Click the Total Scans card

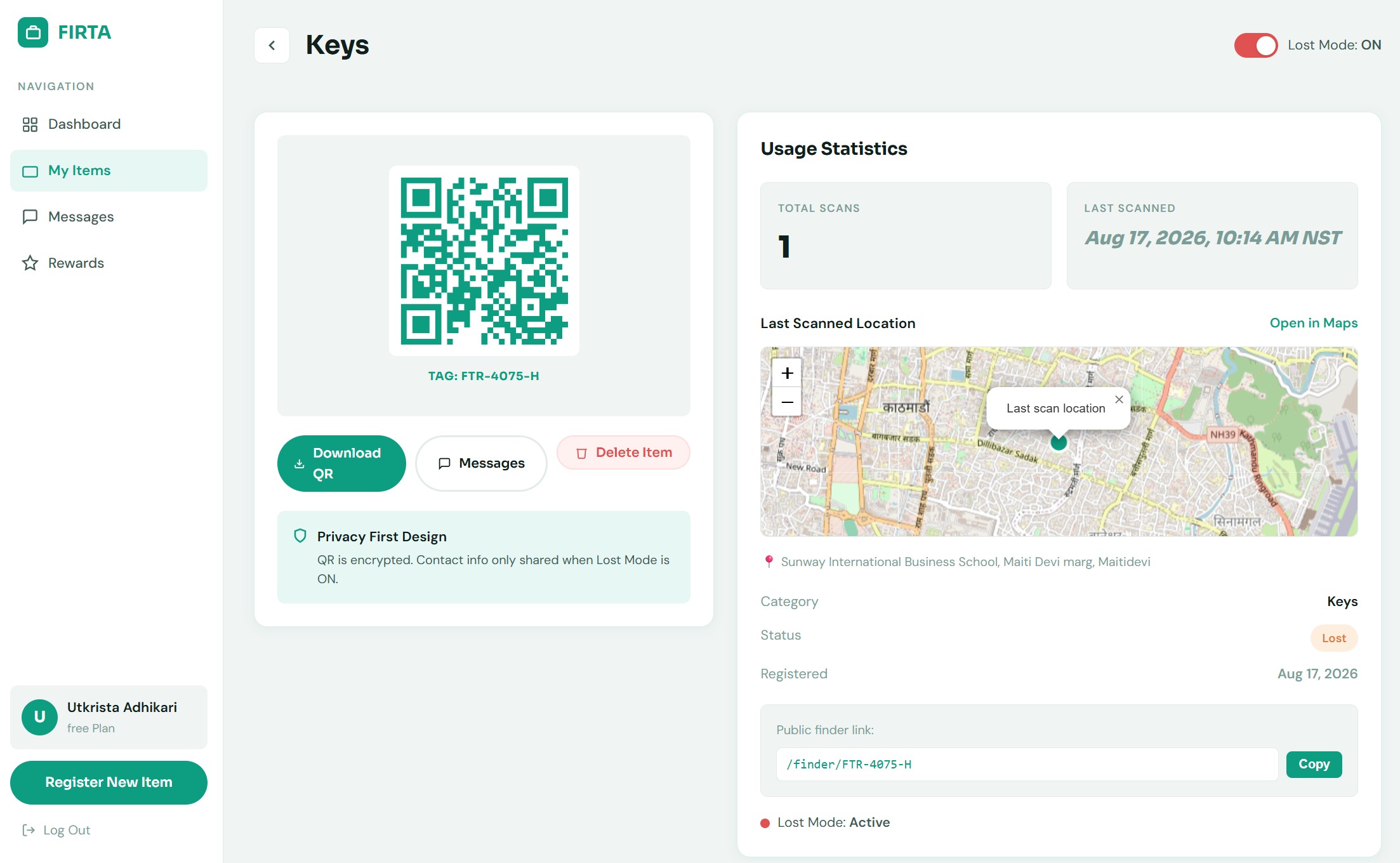pyautogui.click(x=906, y=236)
